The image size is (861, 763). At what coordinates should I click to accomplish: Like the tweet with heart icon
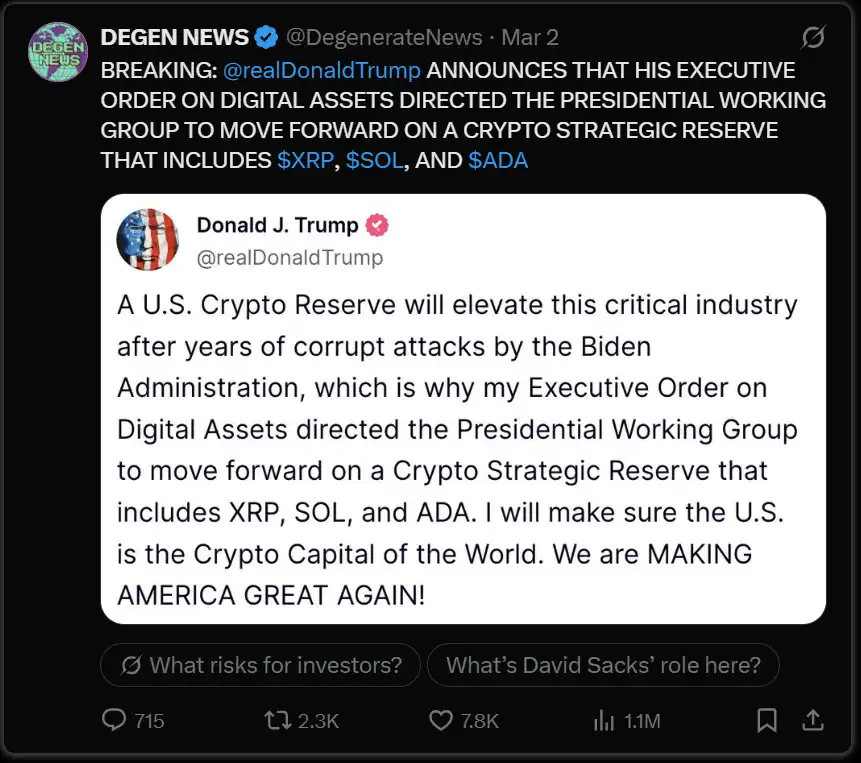click(x=441, y=720)
